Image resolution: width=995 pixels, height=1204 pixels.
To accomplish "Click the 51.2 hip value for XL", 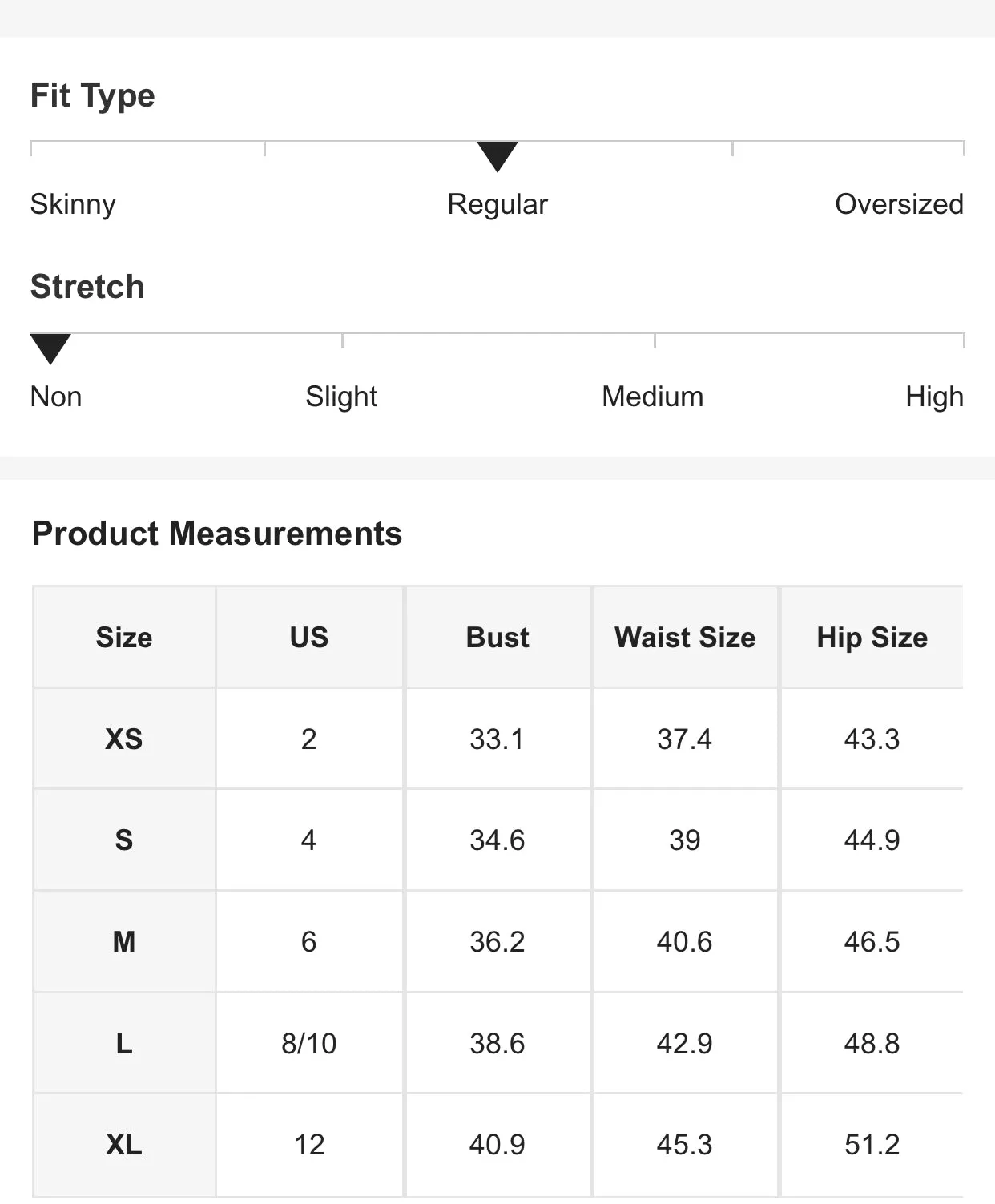I will (x=872, y=1144).
